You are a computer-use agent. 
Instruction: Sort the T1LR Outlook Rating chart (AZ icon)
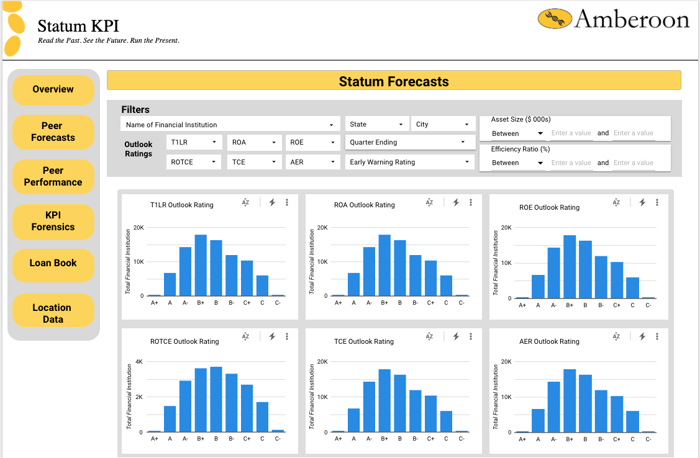(x=246, y=203)
